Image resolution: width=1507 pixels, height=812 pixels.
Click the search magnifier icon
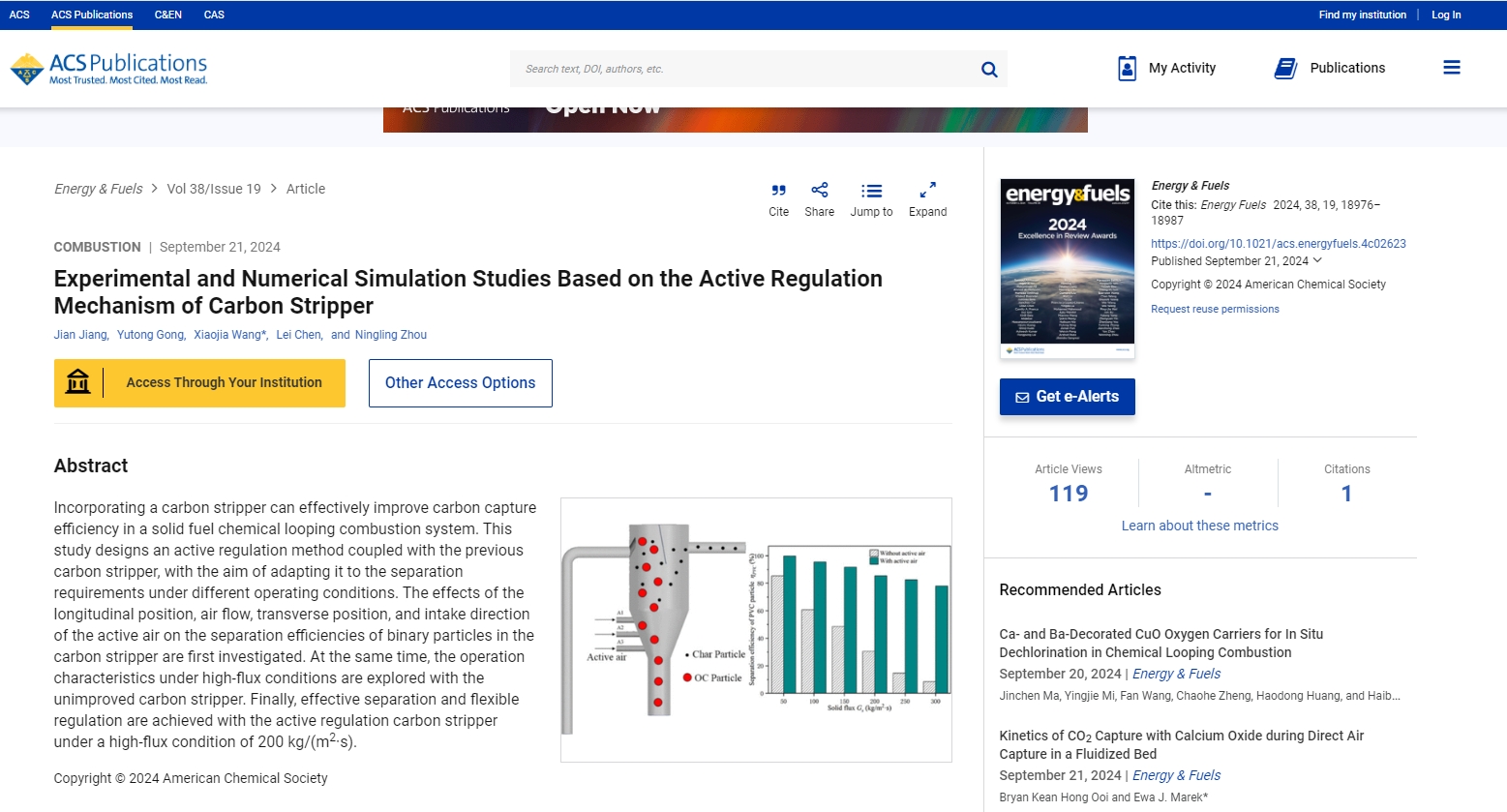pyautogui.click(x=989, y=70)
